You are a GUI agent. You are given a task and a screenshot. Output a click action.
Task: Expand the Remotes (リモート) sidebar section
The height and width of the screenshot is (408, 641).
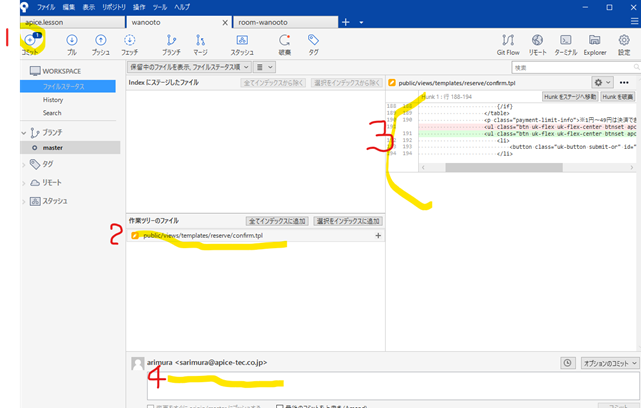tap(23, 183)
